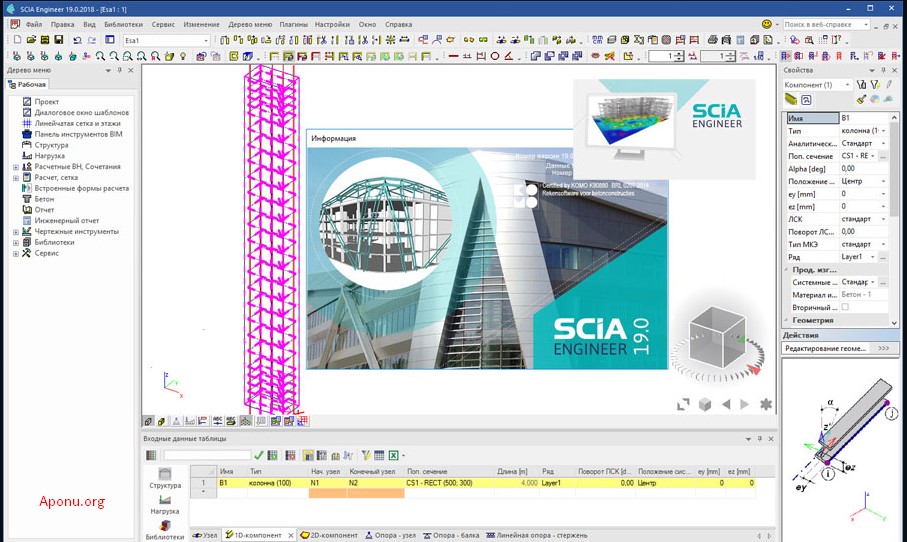907x542 pixels.
Task: Open the Библиотеки menu in menu bar
Action: 123,24
